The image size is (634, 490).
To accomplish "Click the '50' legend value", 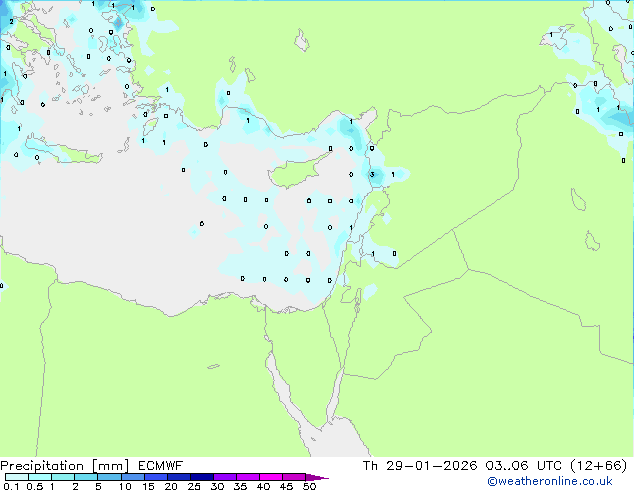I will coord(309,486).
